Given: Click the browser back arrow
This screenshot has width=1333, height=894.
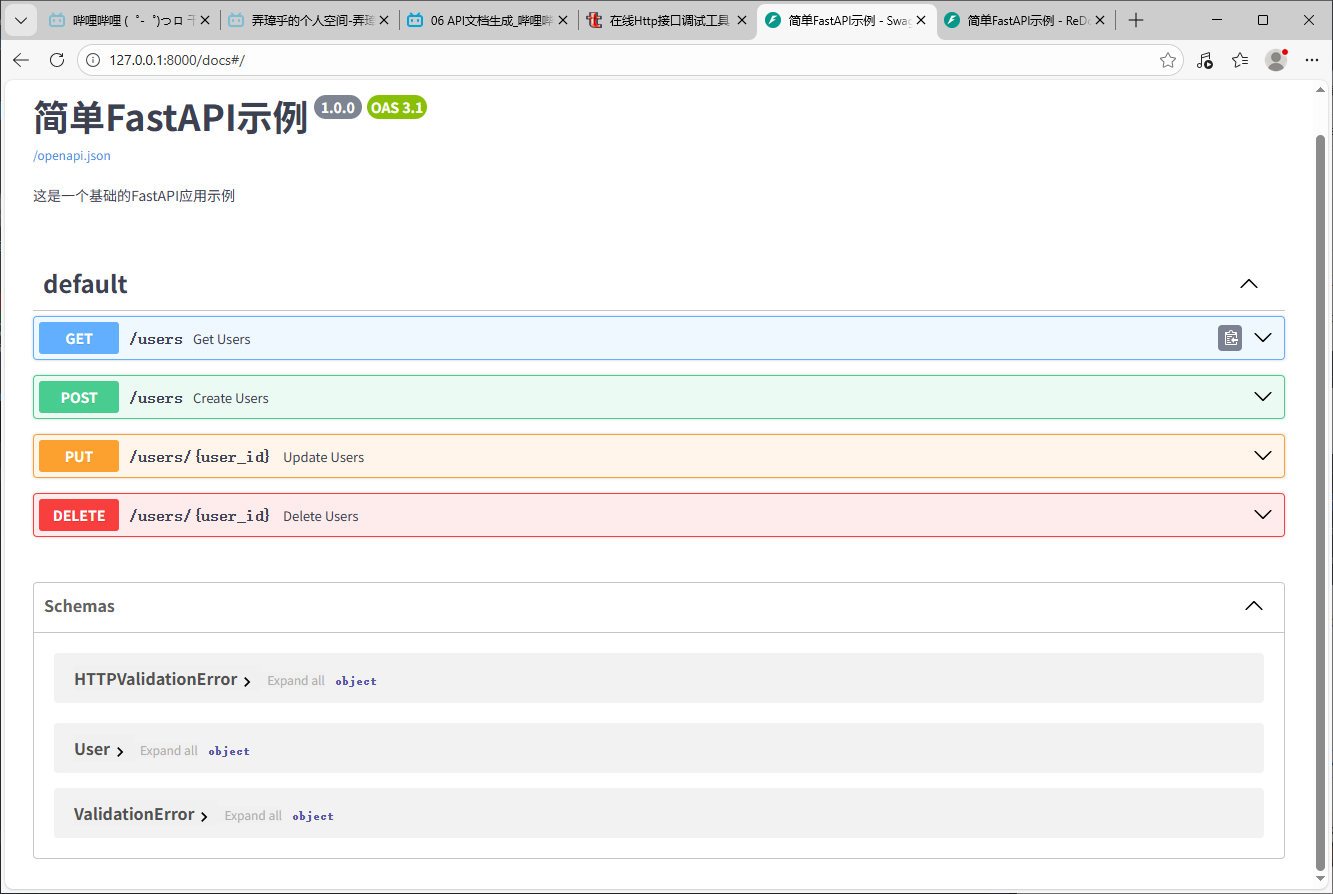Looking at the screenshot, I should 21,60.
